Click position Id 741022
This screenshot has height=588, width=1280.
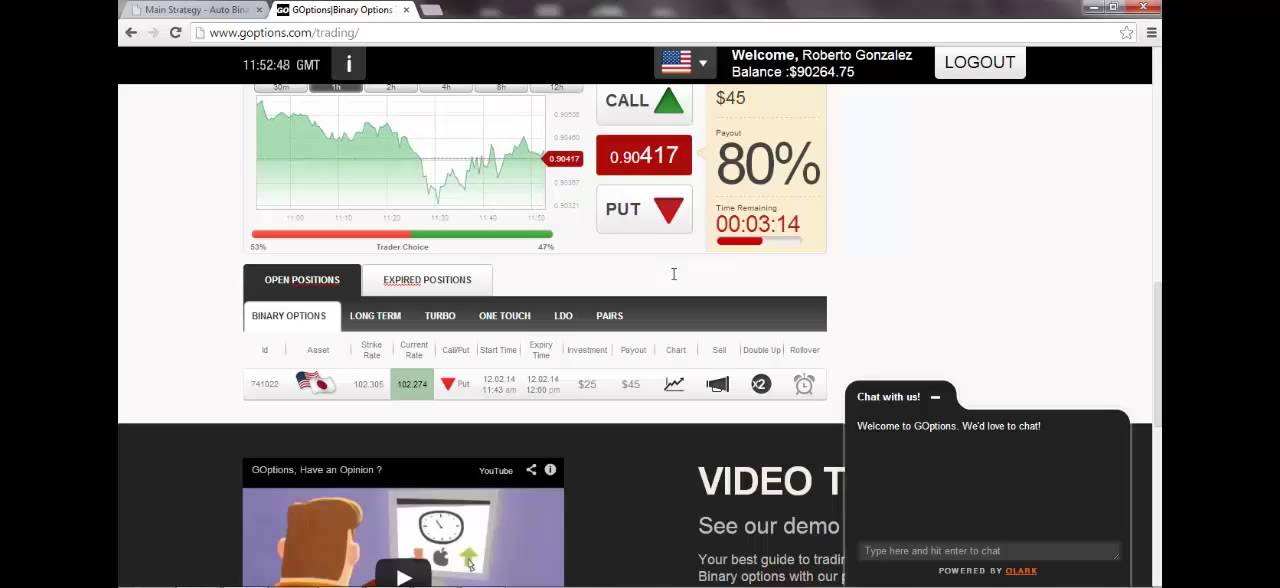coord(265,384)
